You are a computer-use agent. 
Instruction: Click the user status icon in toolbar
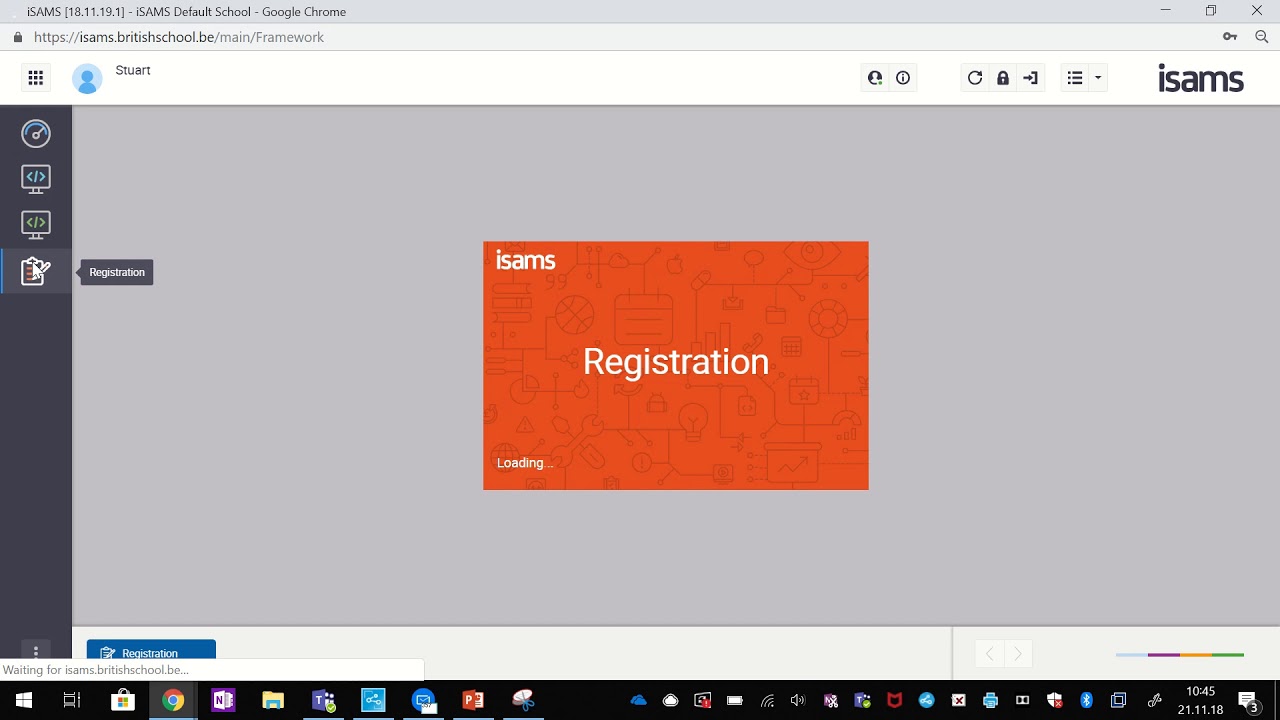coord(875,78)
